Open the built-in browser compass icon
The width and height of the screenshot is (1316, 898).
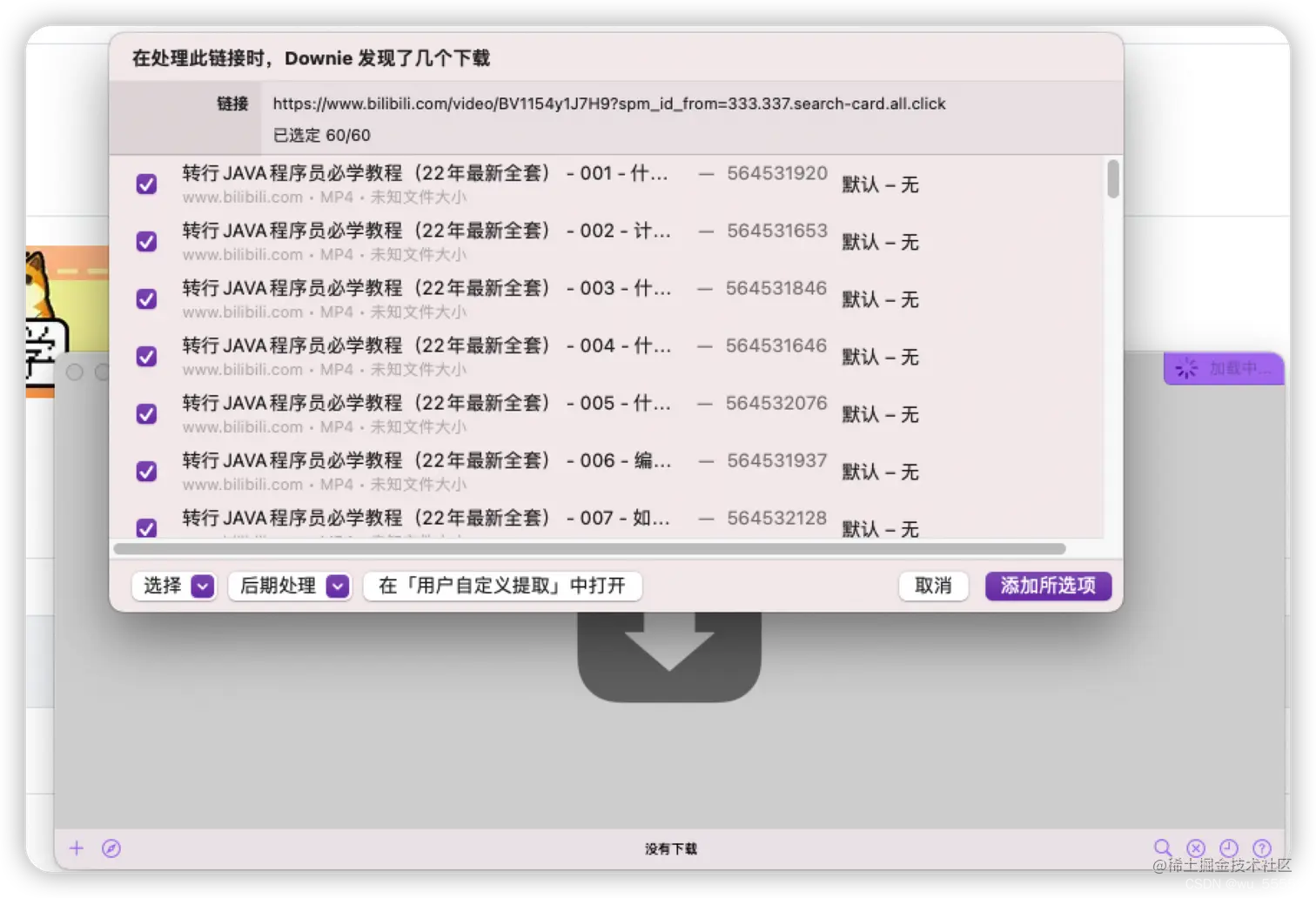111,848
